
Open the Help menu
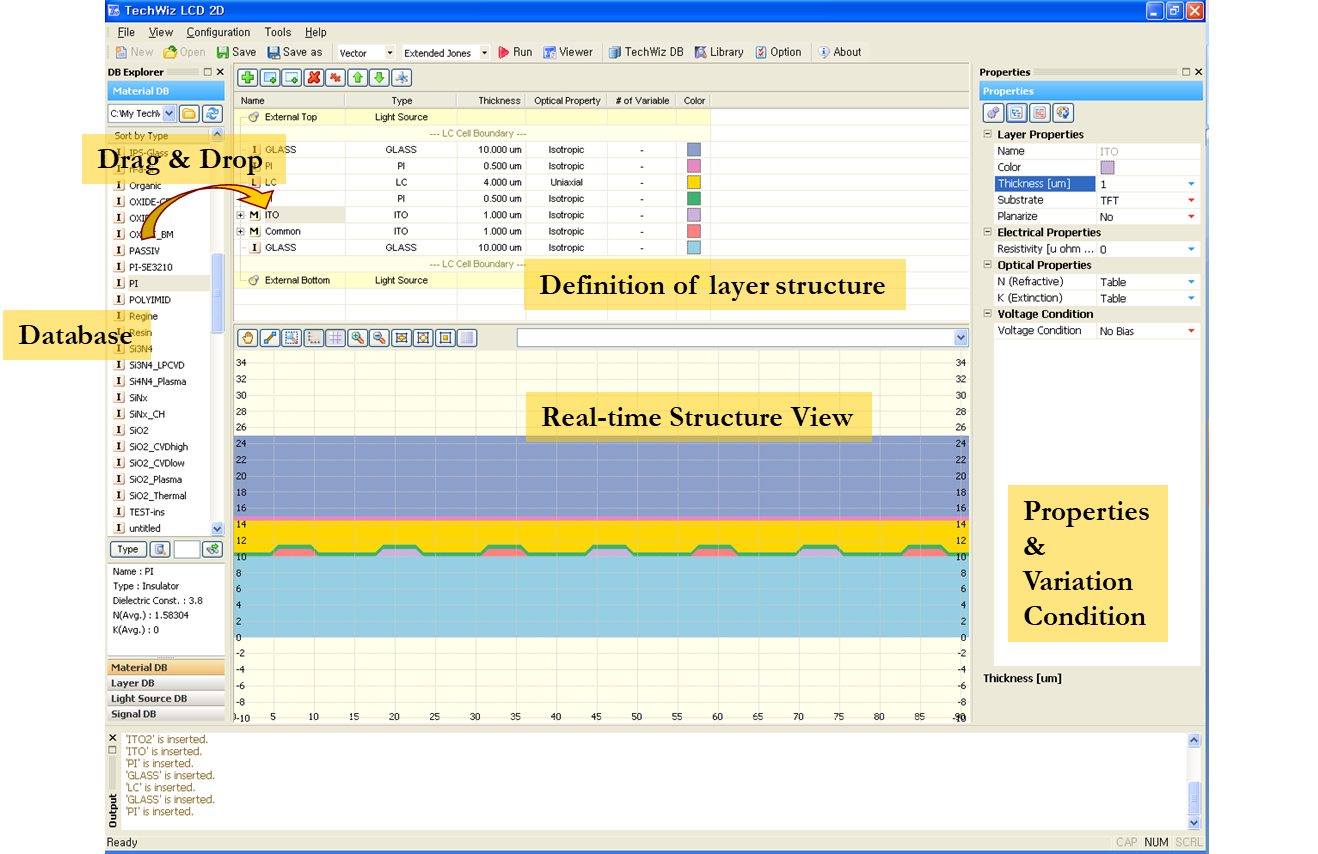pos(316,32)
